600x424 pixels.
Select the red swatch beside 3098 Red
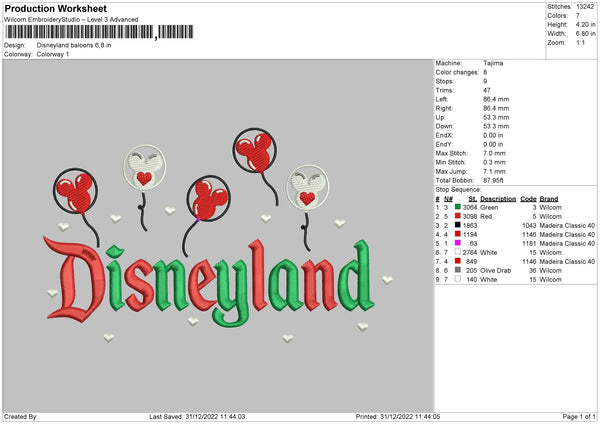(x=457, y=216)
